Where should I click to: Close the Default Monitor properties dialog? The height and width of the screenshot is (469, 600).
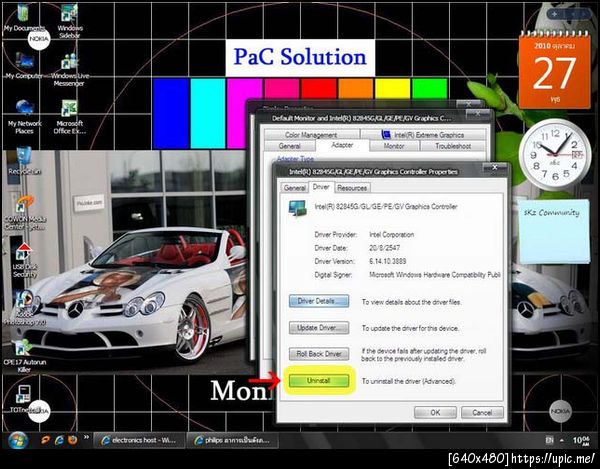click(x=478, y=114)
